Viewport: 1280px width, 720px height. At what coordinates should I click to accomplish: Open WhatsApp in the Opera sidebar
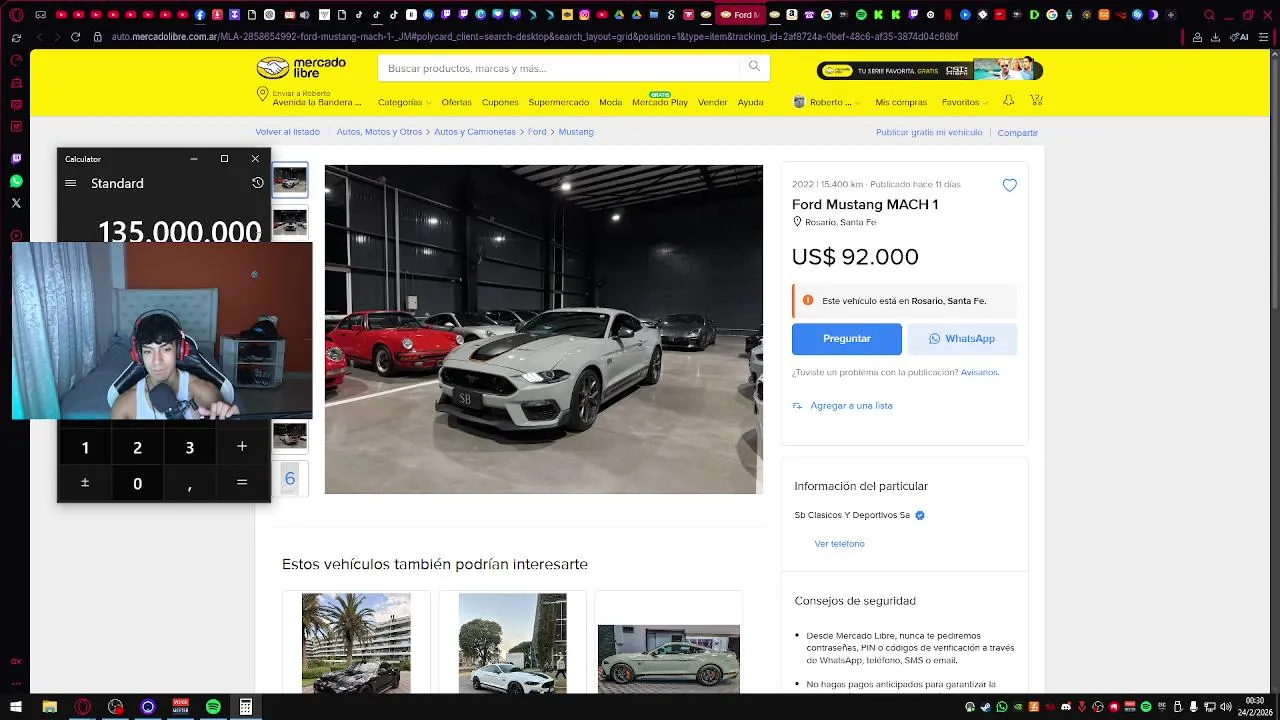(16, 181)
